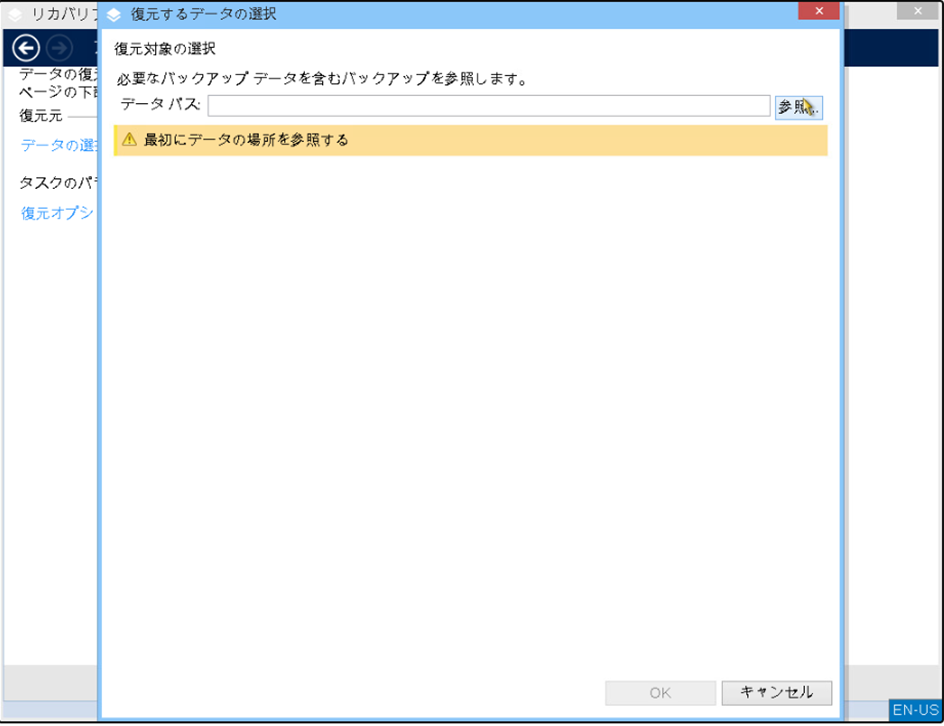The width and height of the screenshot is (944, 726).
Task: Click the 復元元 section label
Action: [x=41, y=116]
